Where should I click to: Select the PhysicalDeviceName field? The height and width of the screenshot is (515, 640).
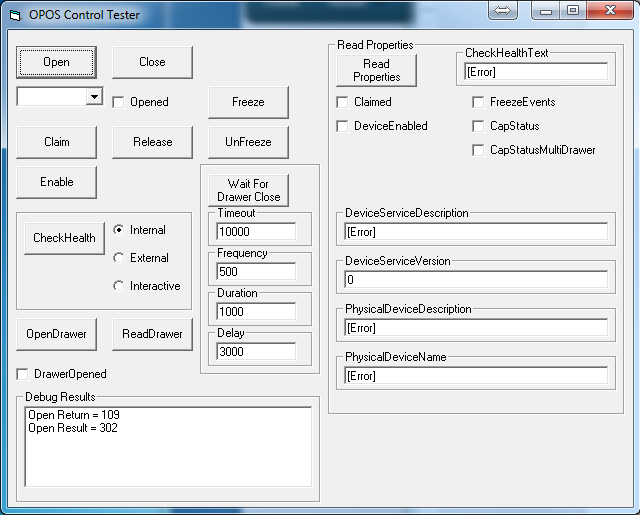(x=475, y=376)
